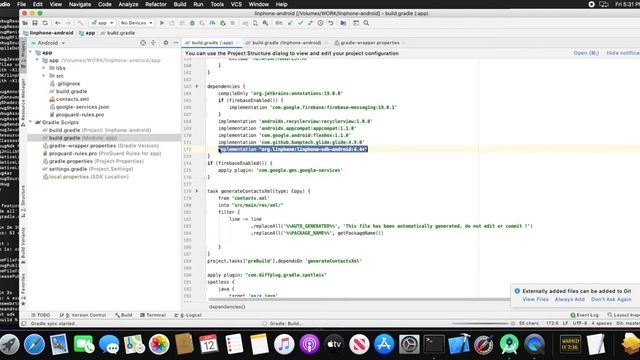Click the 'Open (⌘;)' link
This screenshot has width=640, height=360.
click(x=586, y=53)
